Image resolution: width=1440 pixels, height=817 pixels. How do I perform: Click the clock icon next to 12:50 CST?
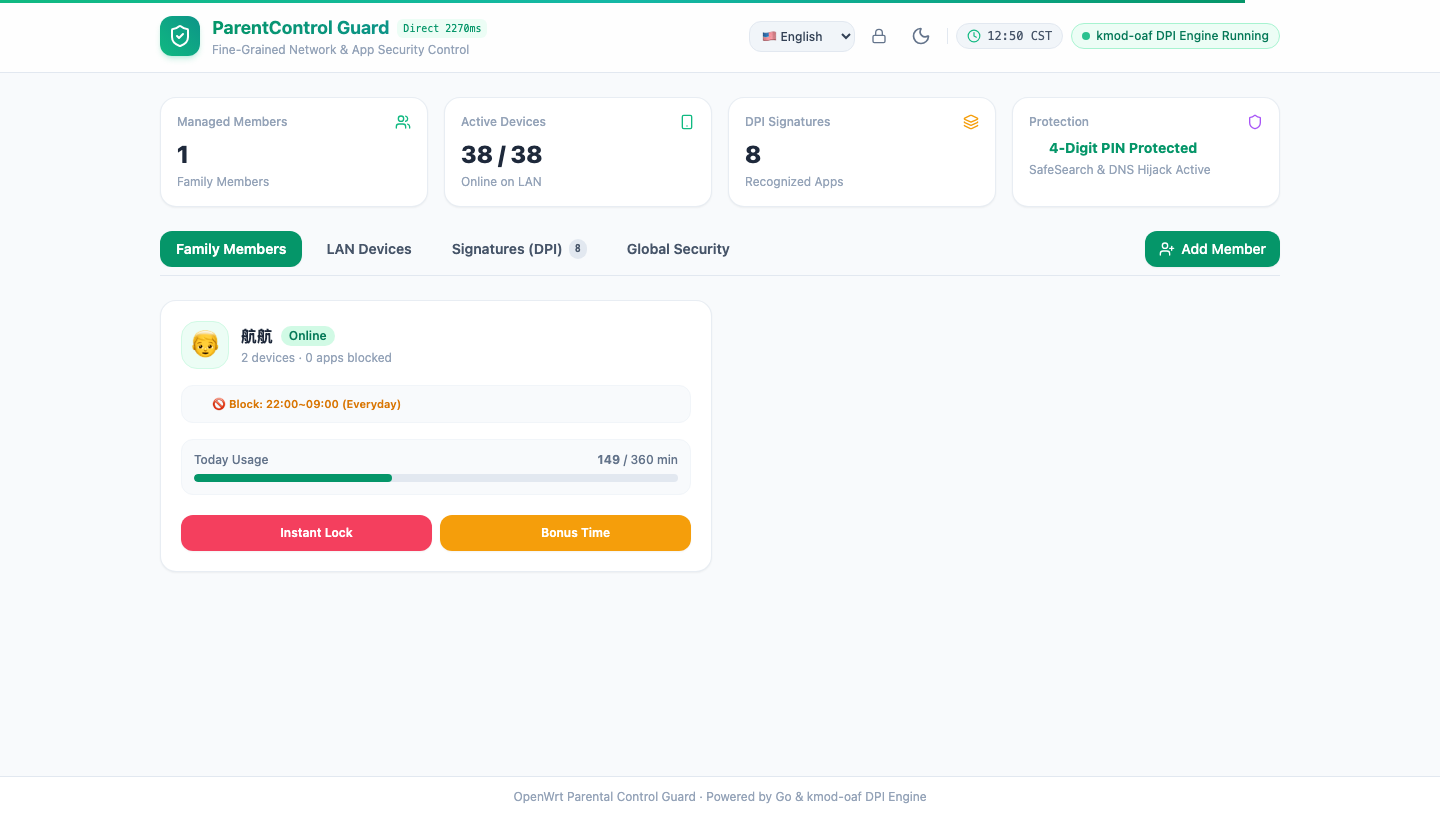click(974, 36)
